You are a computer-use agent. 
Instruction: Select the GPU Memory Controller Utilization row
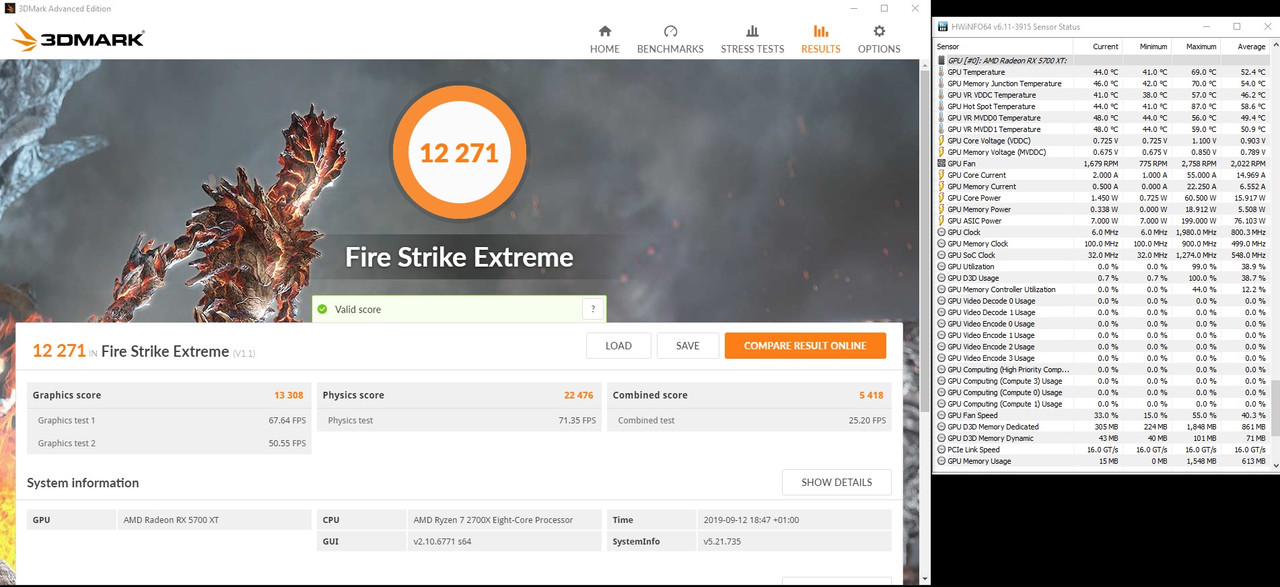point(1102,290)
